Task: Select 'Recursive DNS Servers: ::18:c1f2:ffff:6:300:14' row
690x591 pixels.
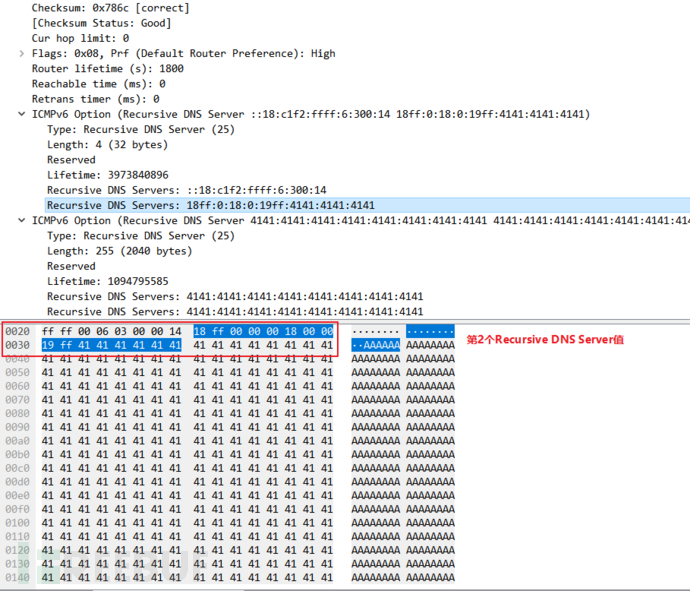Action: click(187, 190)
